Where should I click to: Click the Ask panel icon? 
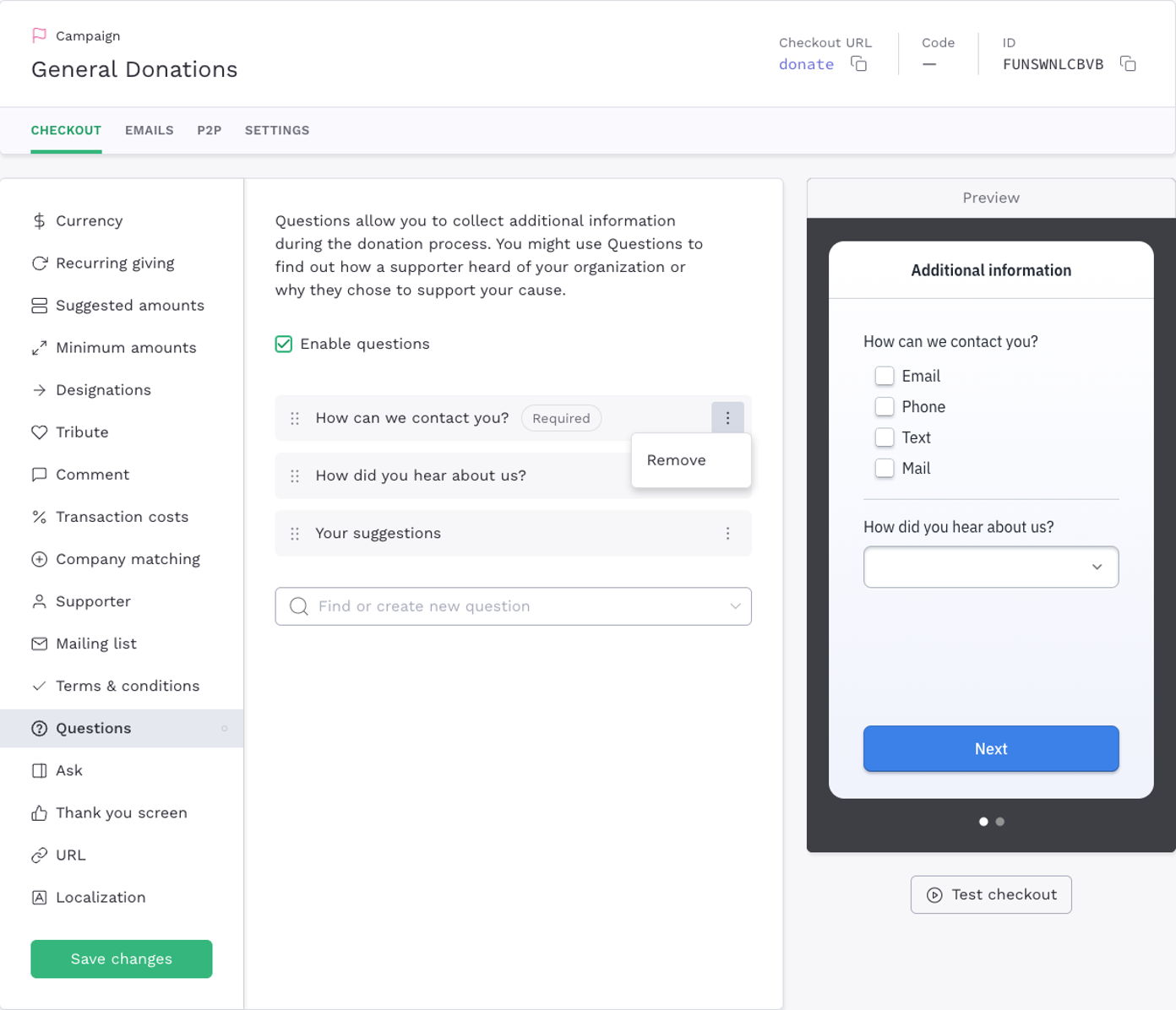pos(39,770)
